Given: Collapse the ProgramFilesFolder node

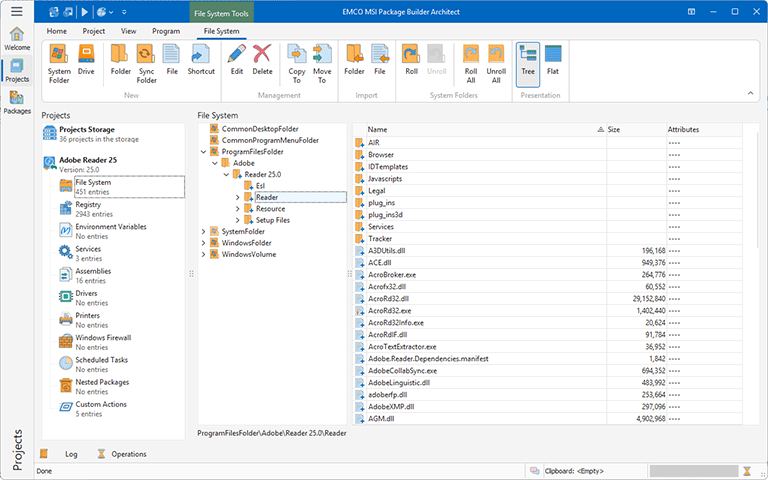Looking at the screenshot, I should click(204, 152).
